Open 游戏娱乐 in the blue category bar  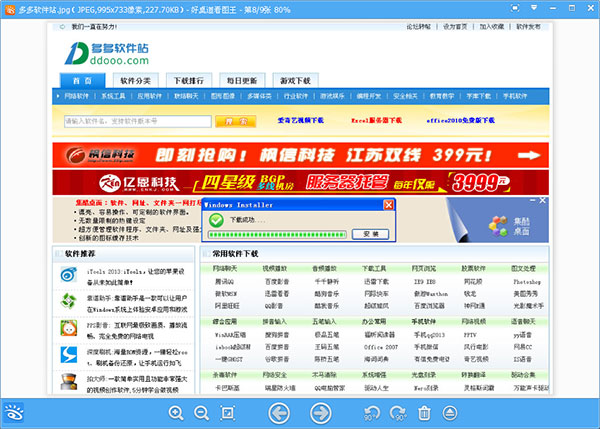[333, 96]
